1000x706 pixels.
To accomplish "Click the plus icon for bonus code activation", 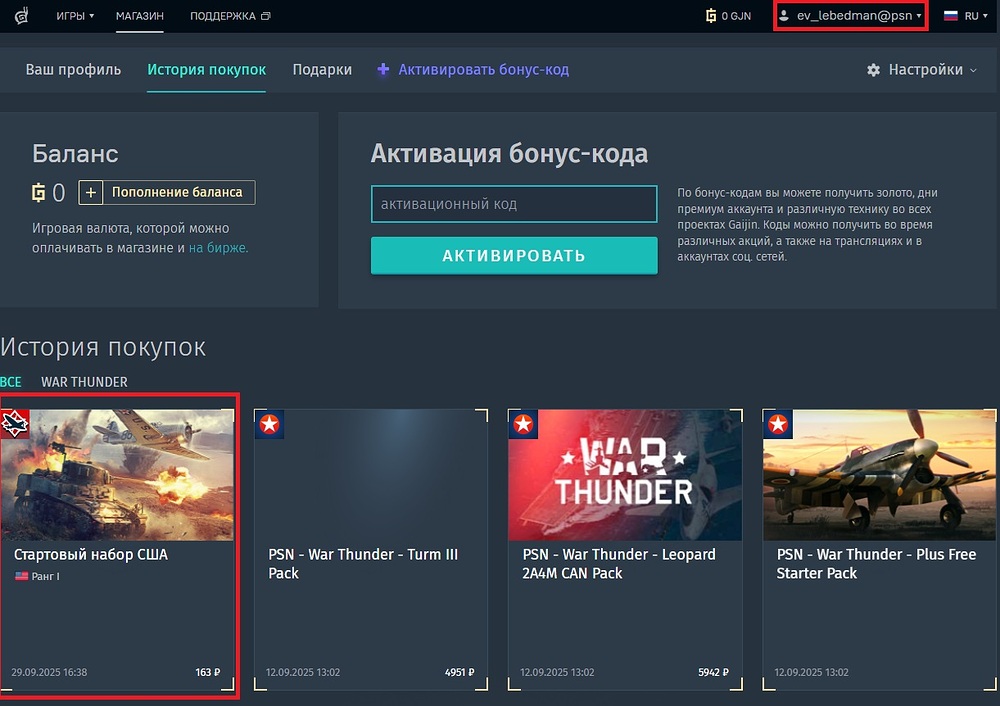I will tap(383, 70).
